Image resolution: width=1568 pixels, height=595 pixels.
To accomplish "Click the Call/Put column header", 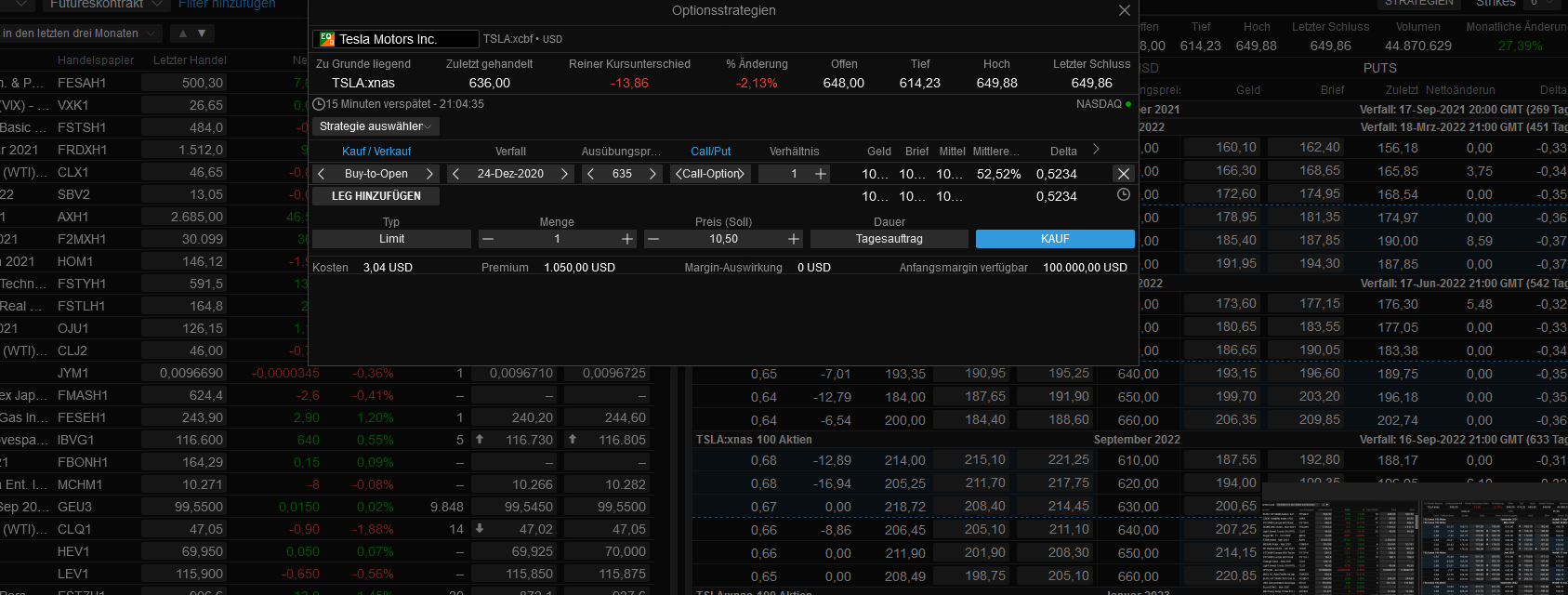I will 710,152.
